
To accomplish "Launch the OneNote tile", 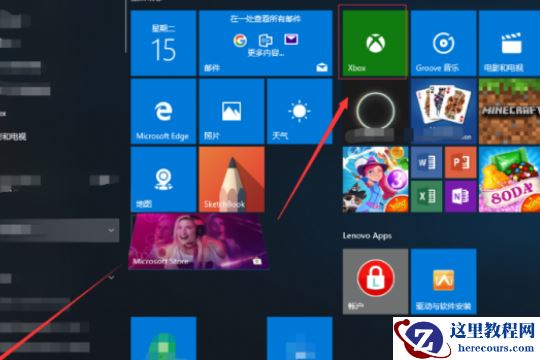I will click(x=460, y=196).
